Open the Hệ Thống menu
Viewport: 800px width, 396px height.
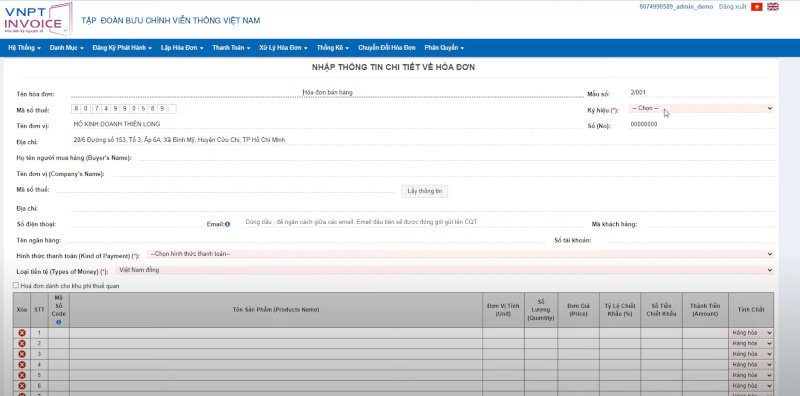(x=24, y=48)
